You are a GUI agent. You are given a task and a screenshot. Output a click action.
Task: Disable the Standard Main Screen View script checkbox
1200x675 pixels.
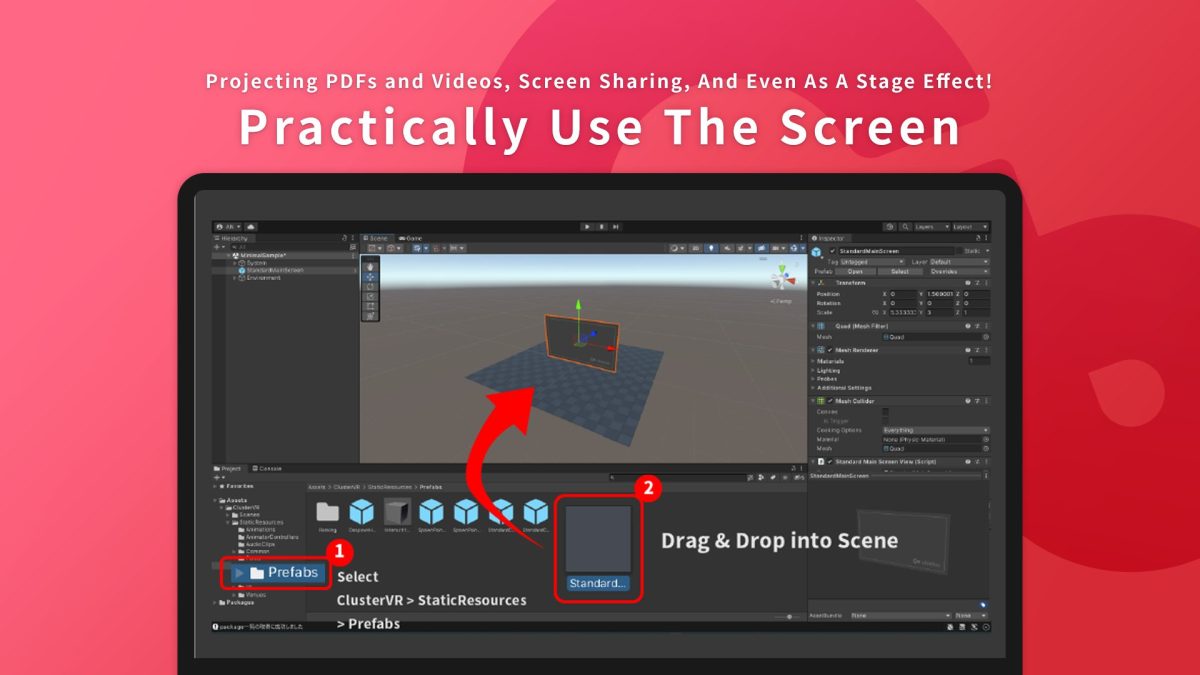[831, 461]
